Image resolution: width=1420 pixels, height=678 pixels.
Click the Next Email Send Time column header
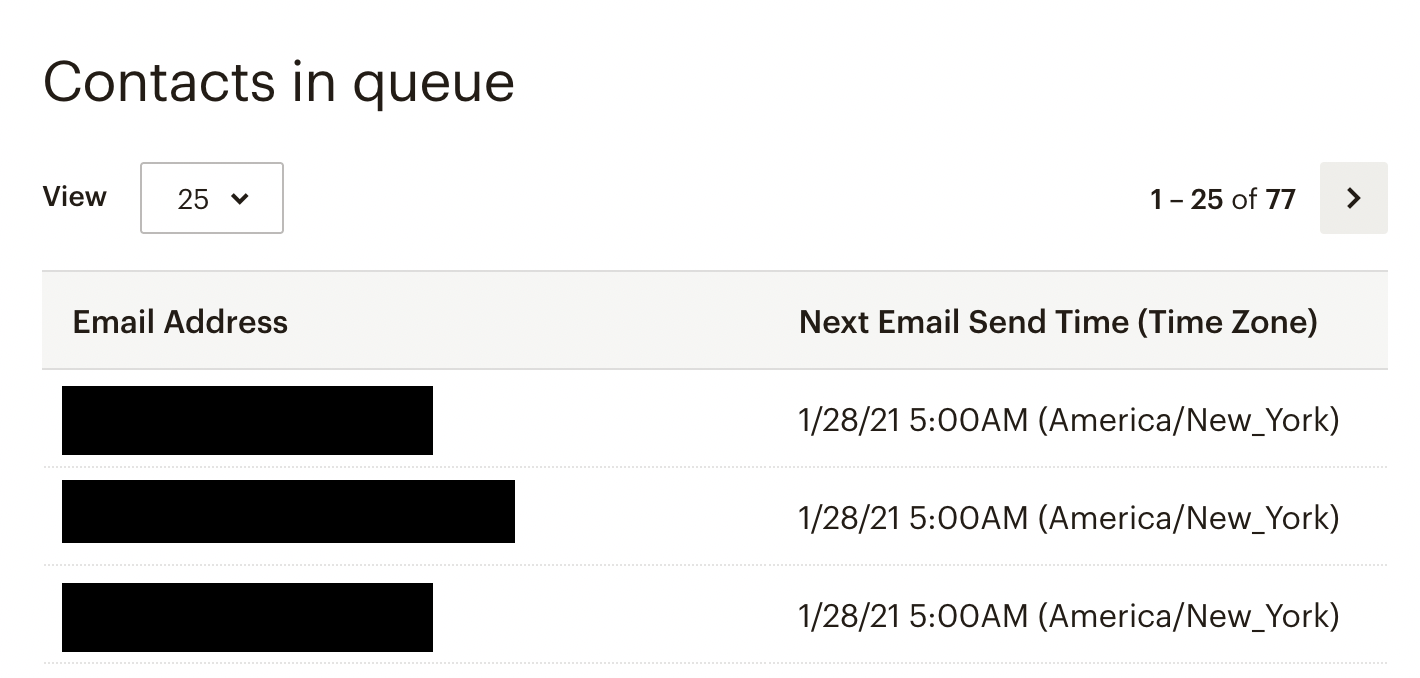point(1058,322)
